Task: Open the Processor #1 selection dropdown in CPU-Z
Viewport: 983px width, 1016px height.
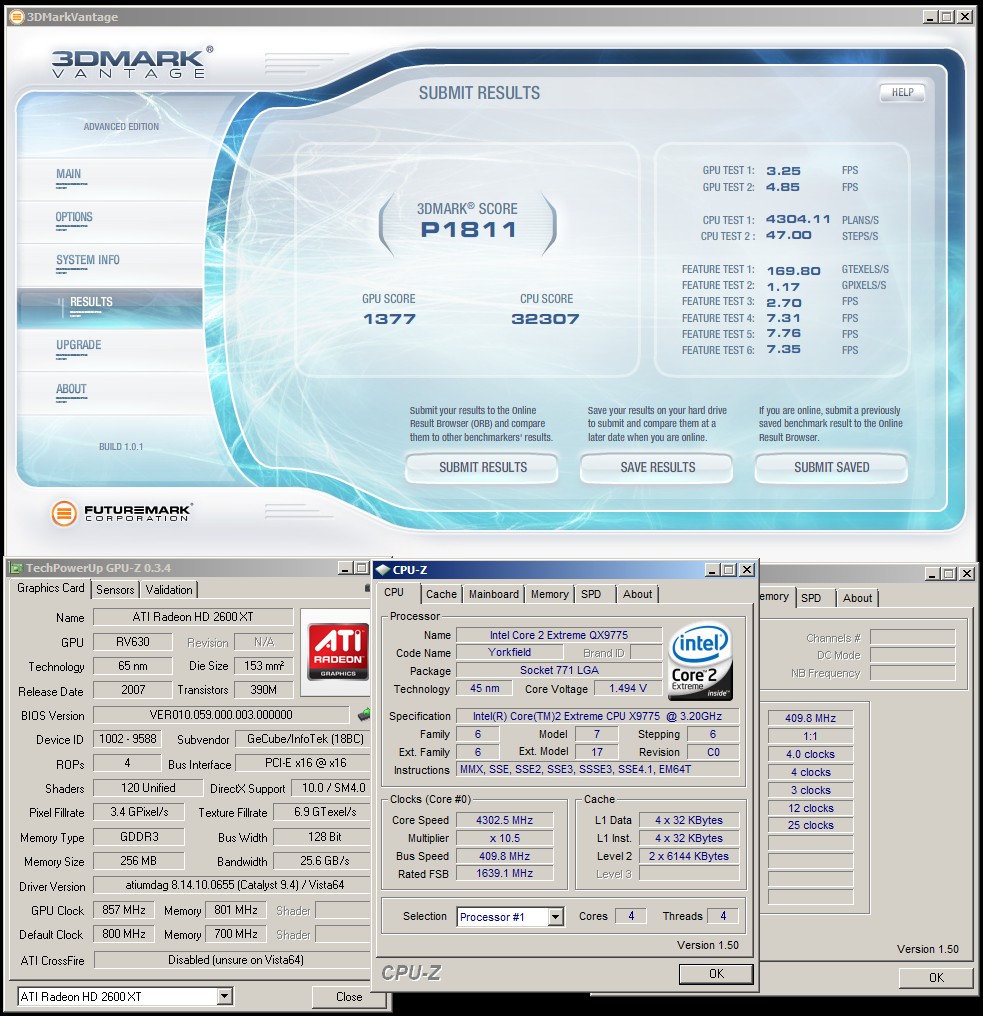Action: click(555, 916)
